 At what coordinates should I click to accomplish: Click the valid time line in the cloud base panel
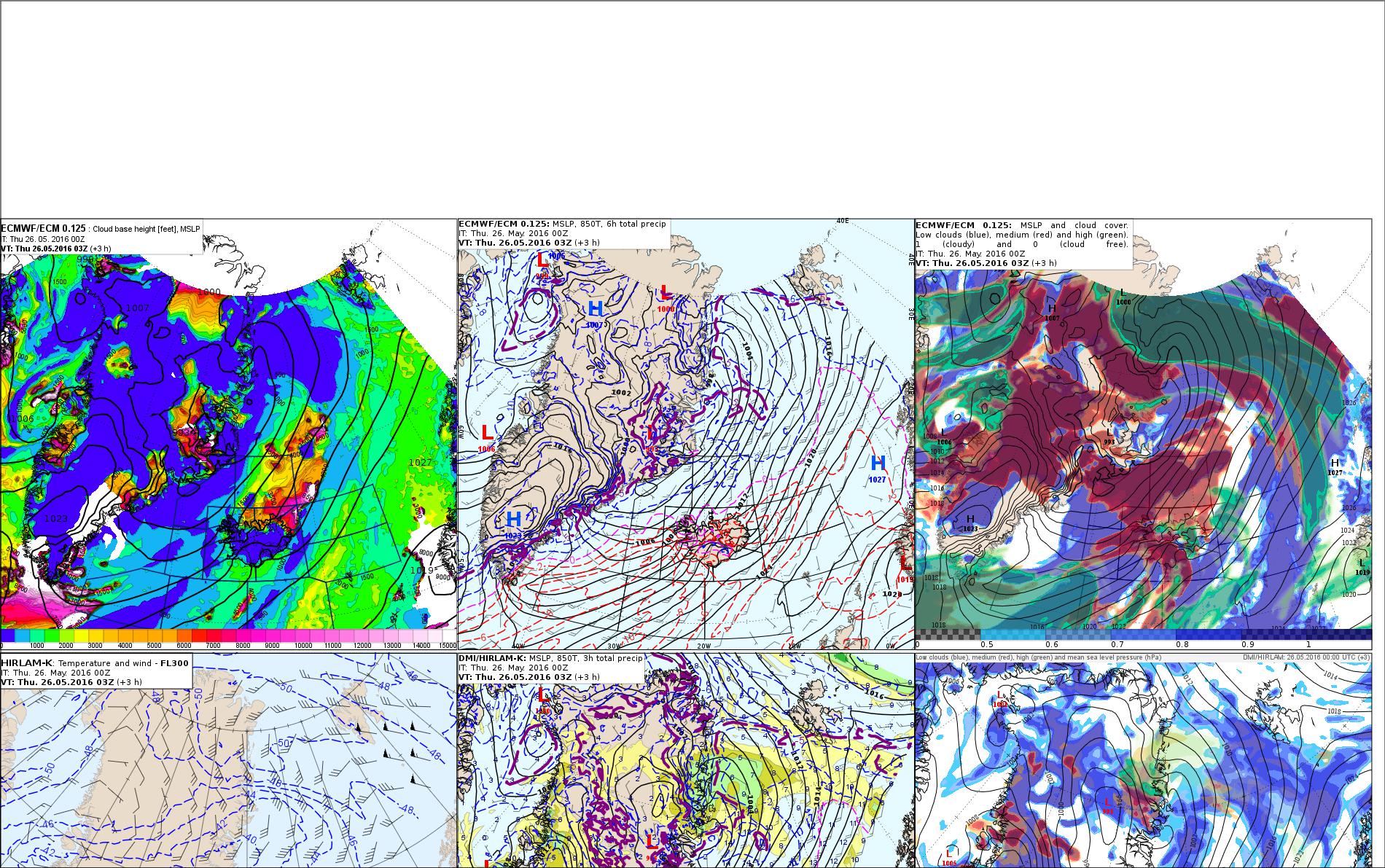[x=56, y=249]
